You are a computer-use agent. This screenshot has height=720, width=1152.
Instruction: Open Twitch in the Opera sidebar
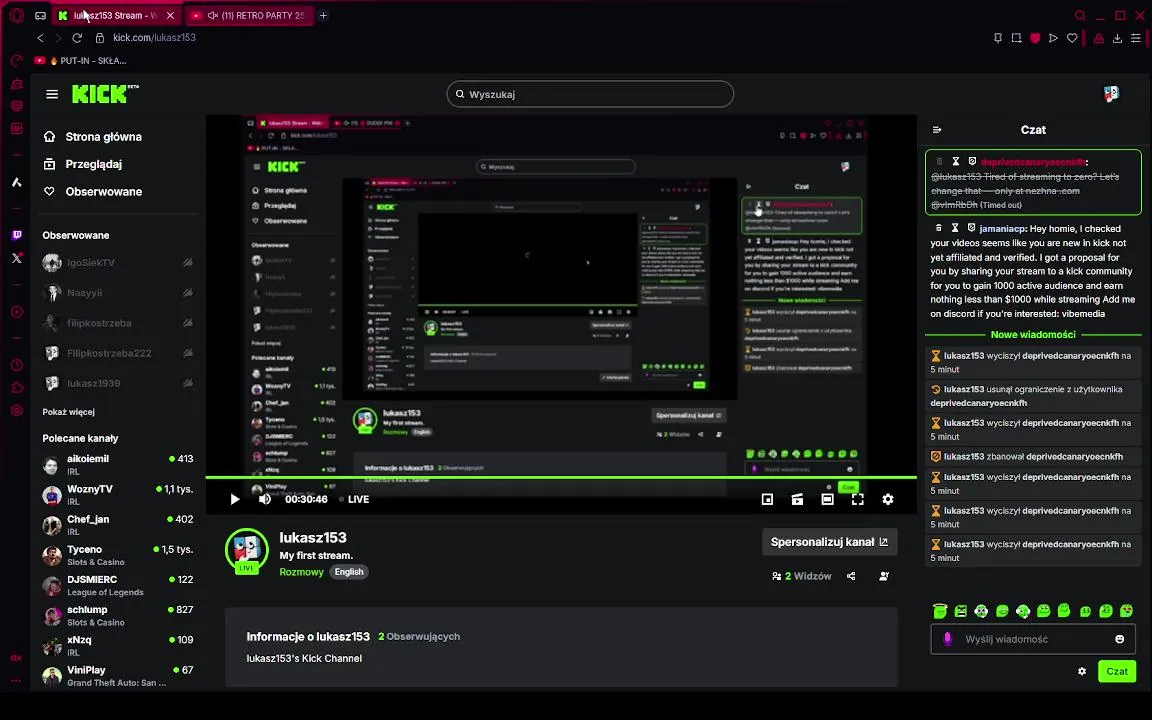pyautogui.click(x=17, y=235)
